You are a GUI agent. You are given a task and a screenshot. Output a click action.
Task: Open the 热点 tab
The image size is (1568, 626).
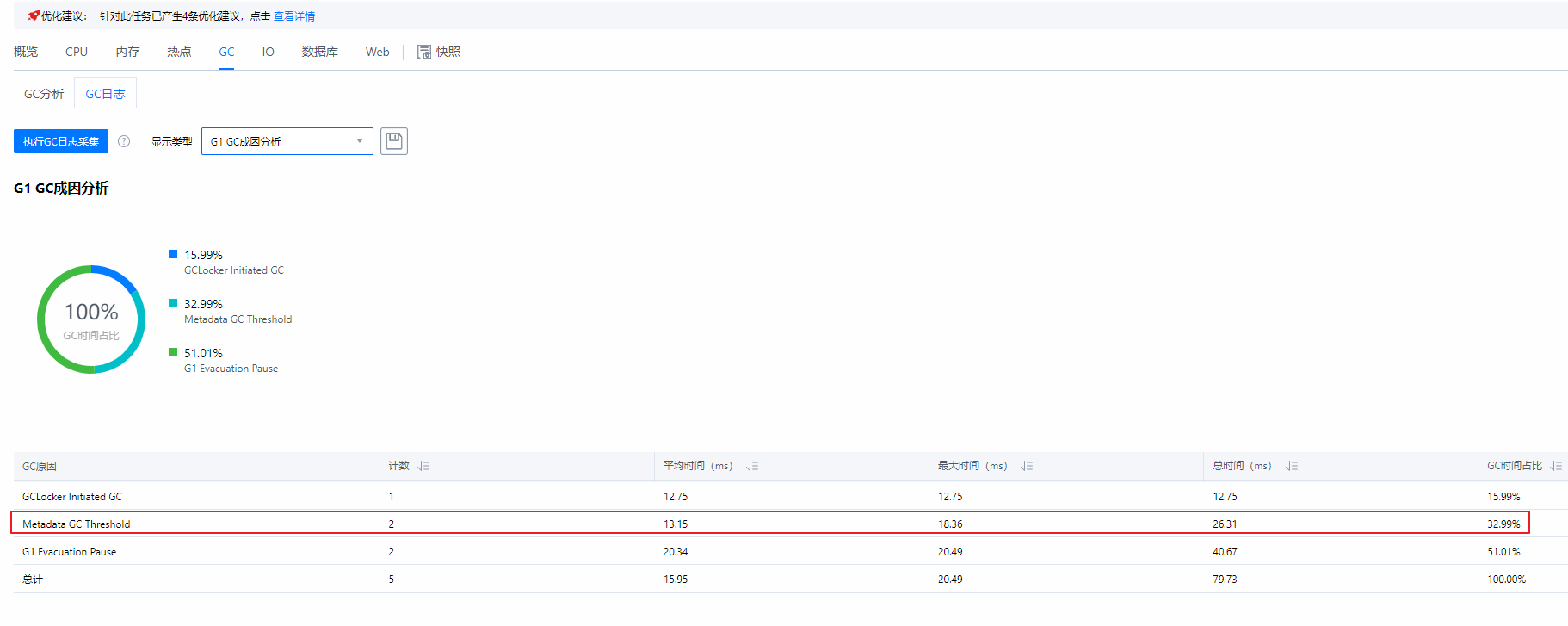(179, 52)
